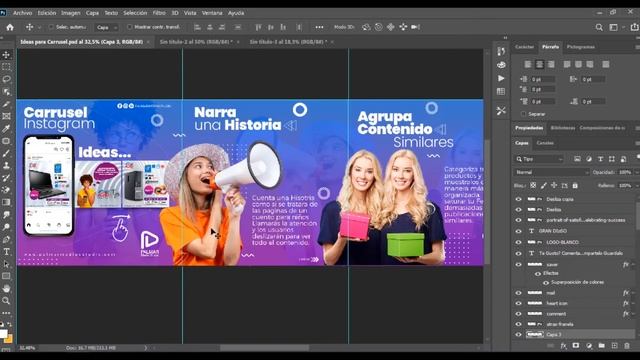Switch to the Bibliotecas tab
The image size is (640, 360).
point(562,128)
